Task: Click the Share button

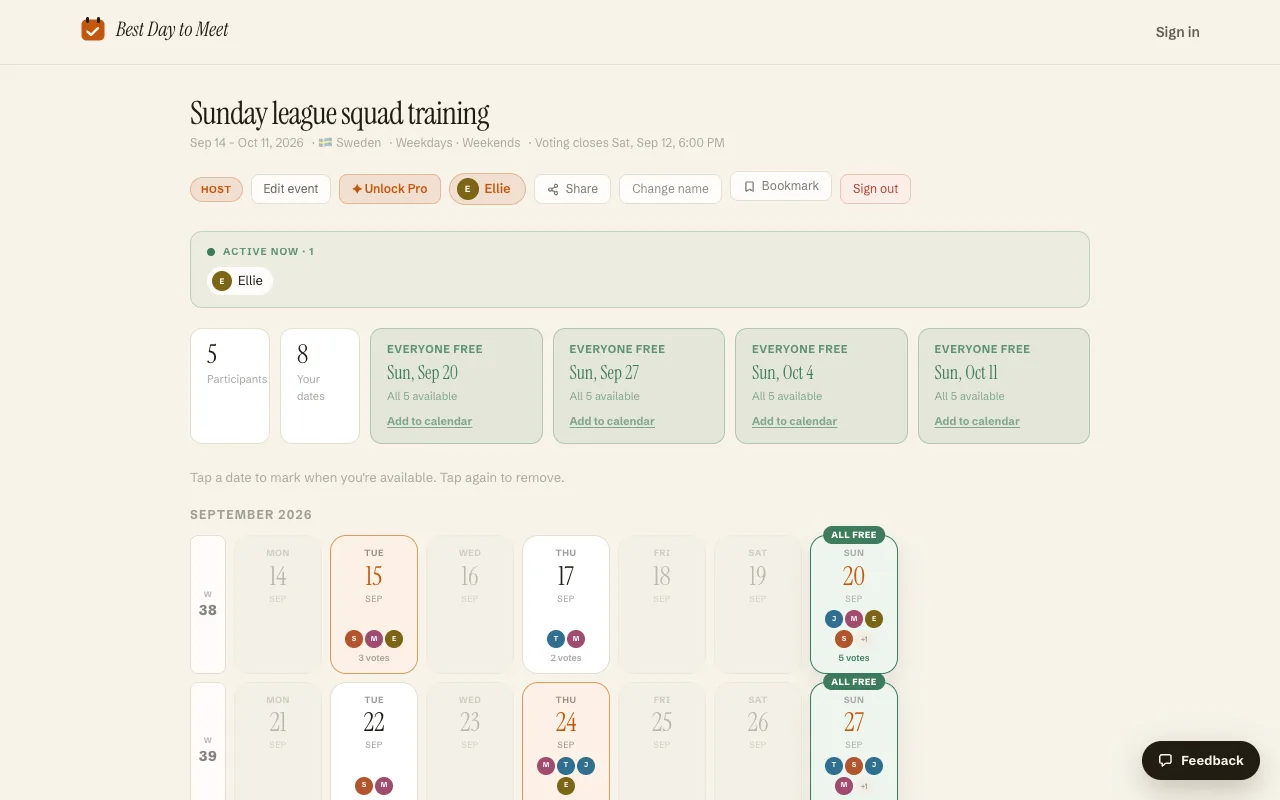Action: pos(572,189)
